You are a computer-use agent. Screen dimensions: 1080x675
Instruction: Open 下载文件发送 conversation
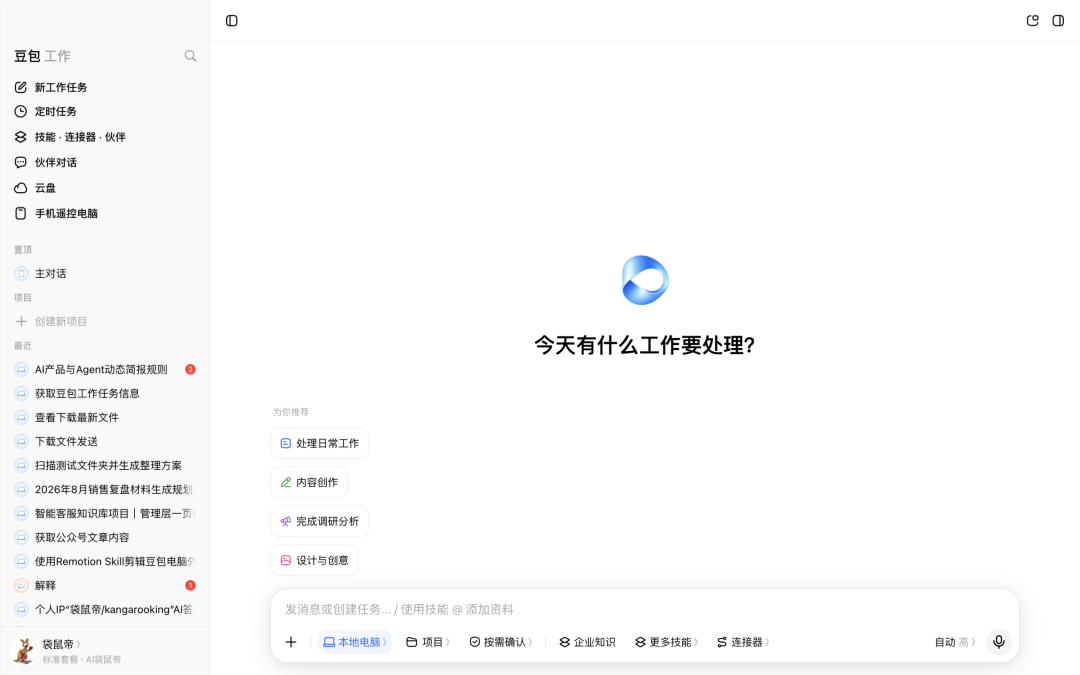105,442
